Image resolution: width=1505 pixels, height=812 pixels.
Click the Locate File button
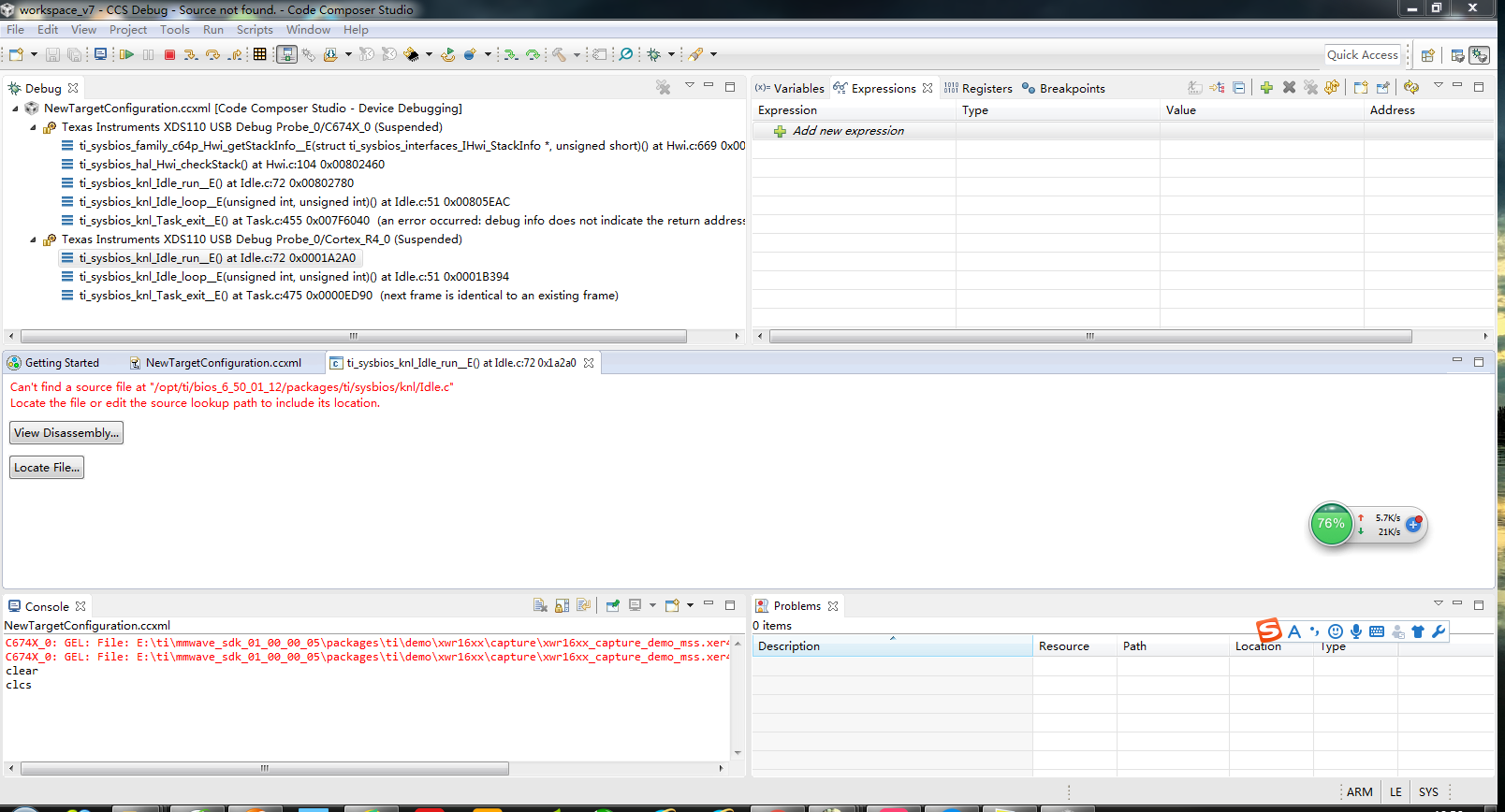point(47,468)
